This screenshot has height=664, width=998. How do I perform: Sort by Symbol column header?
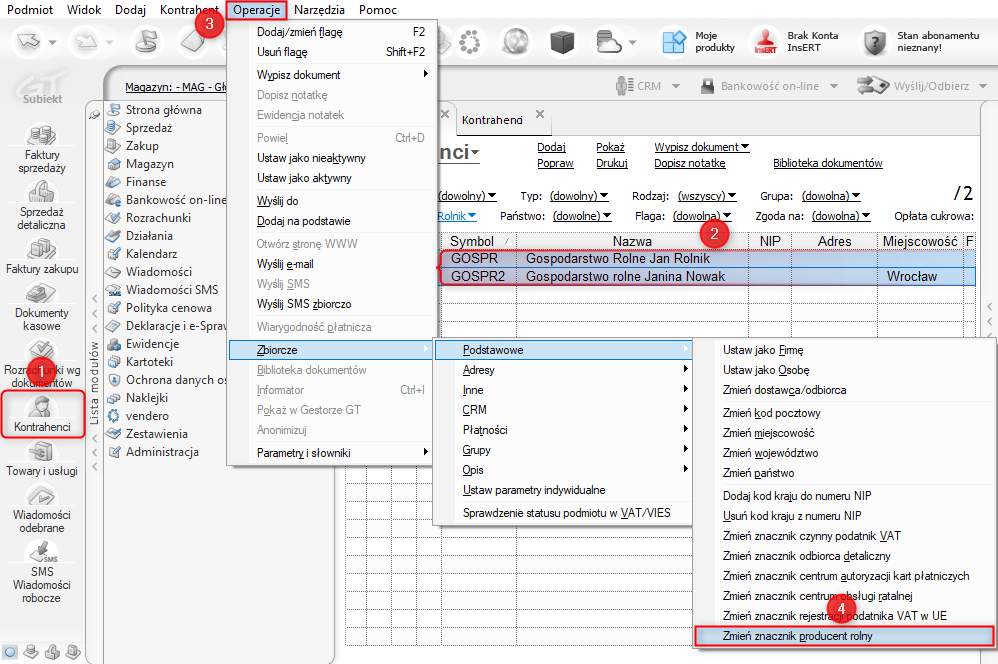[478, 241]
